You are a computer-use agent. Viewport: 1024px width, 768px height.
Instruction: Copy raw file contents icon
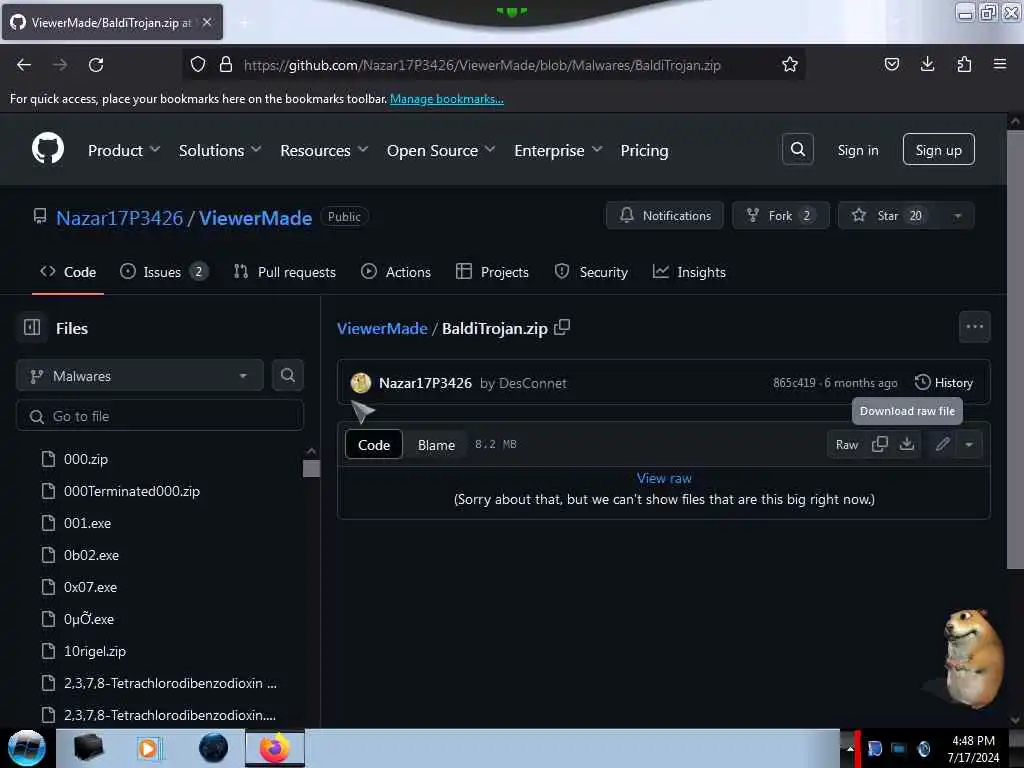[x=880, y=444]
